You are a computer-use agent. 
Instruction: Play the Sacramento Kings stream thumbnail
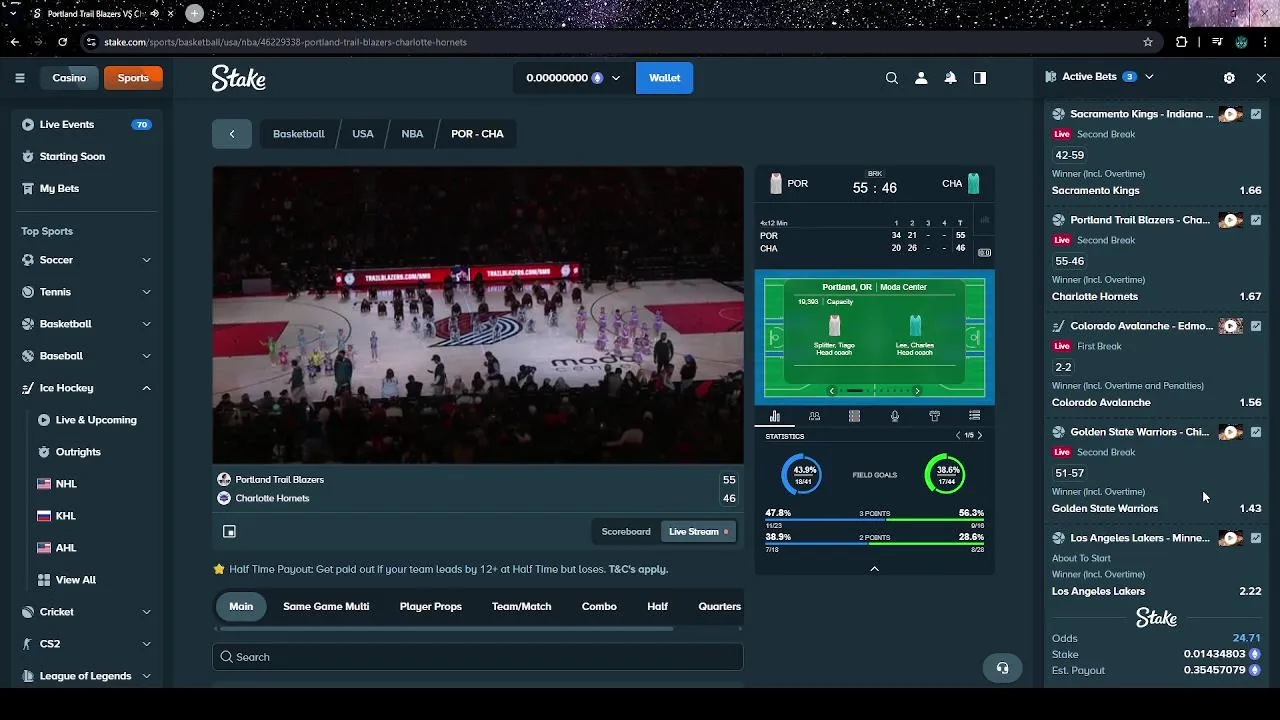(x=1231, y=114)
